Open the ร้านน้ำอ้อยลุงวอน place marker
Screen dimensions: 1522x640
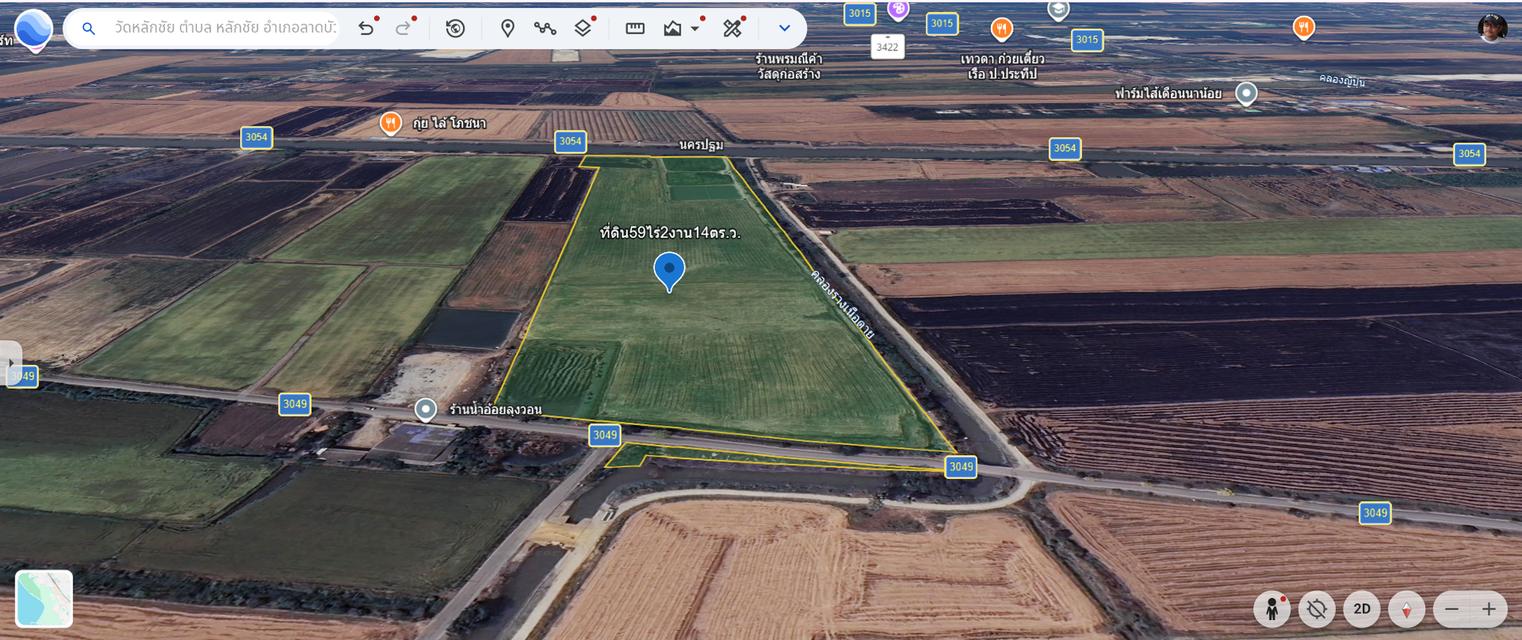coord(426,409)
